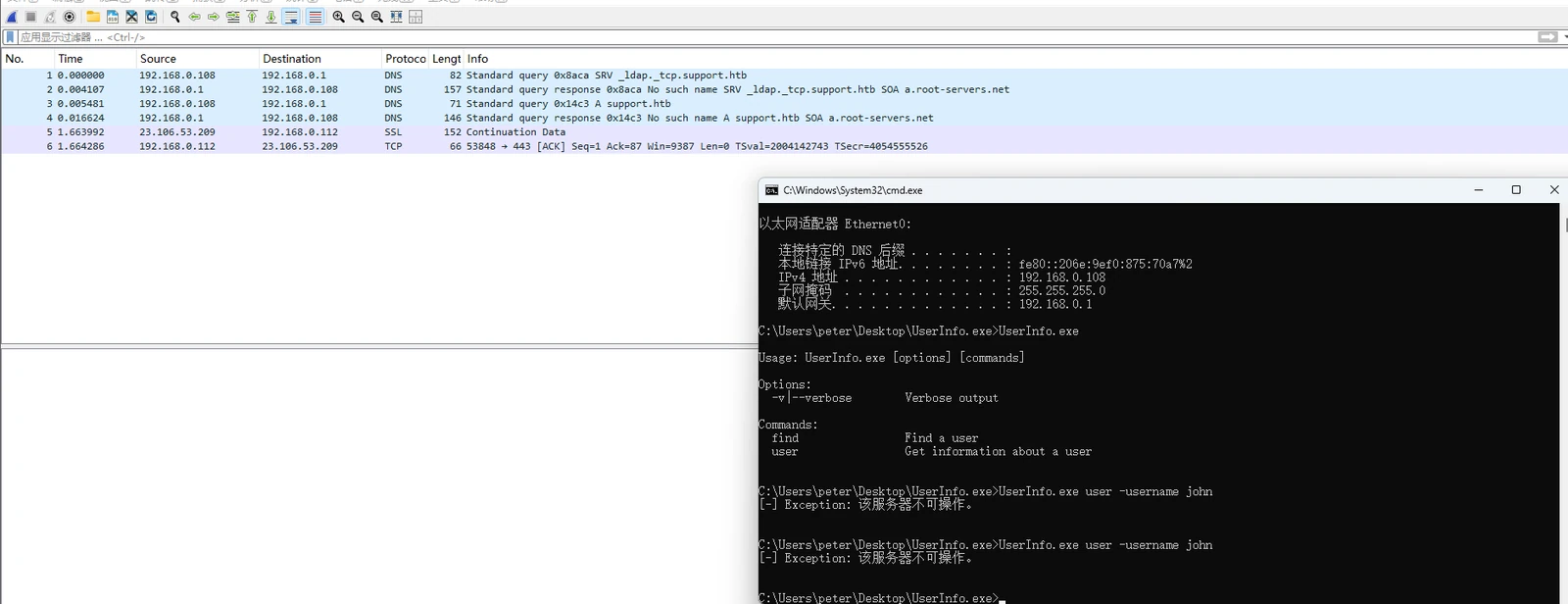1568x604 pixels.
Task: Toggle packet list colorization
Action: tap(315, 17)
